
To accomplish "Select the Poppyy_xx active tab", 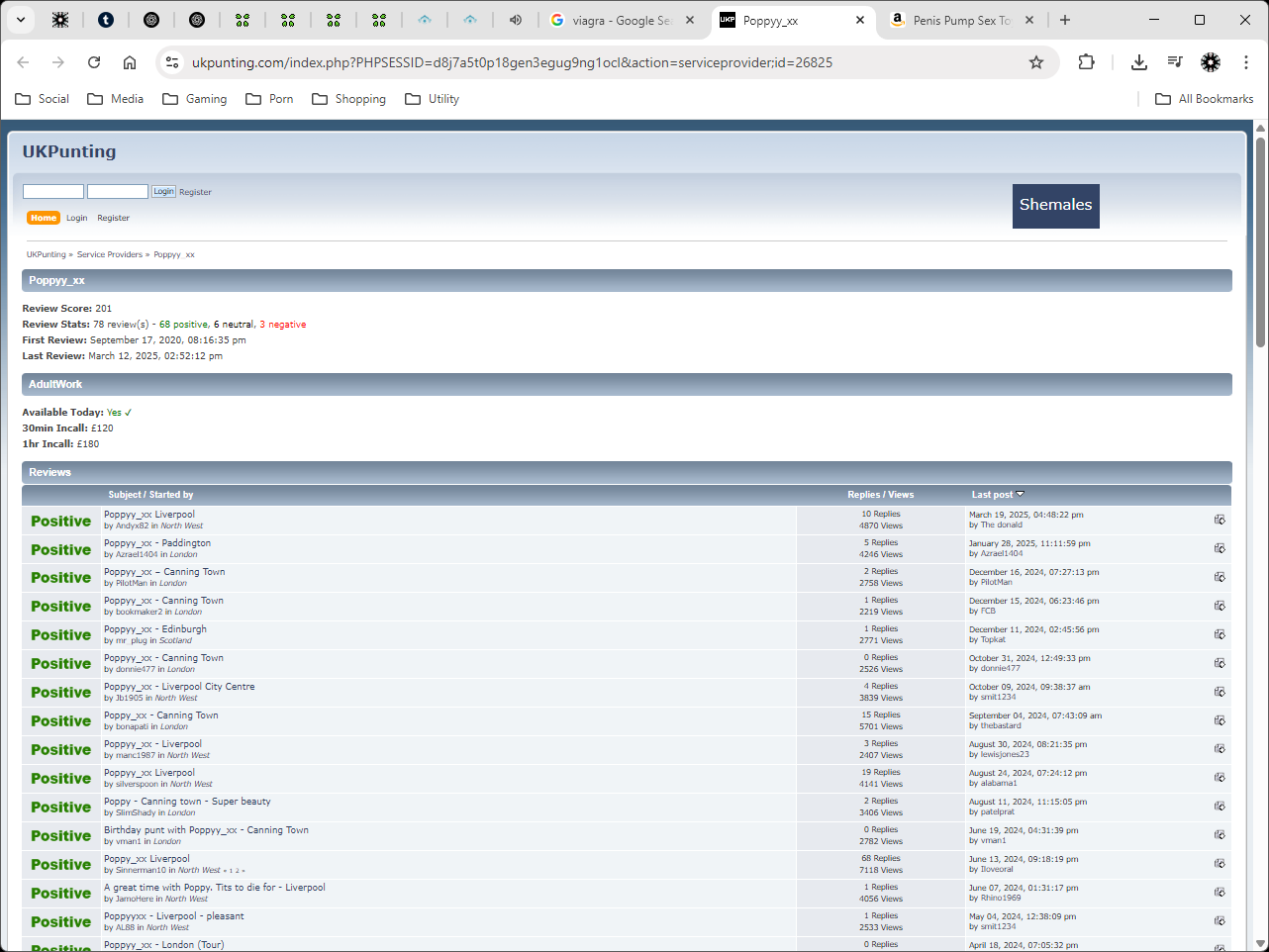I will pos(792,20).
